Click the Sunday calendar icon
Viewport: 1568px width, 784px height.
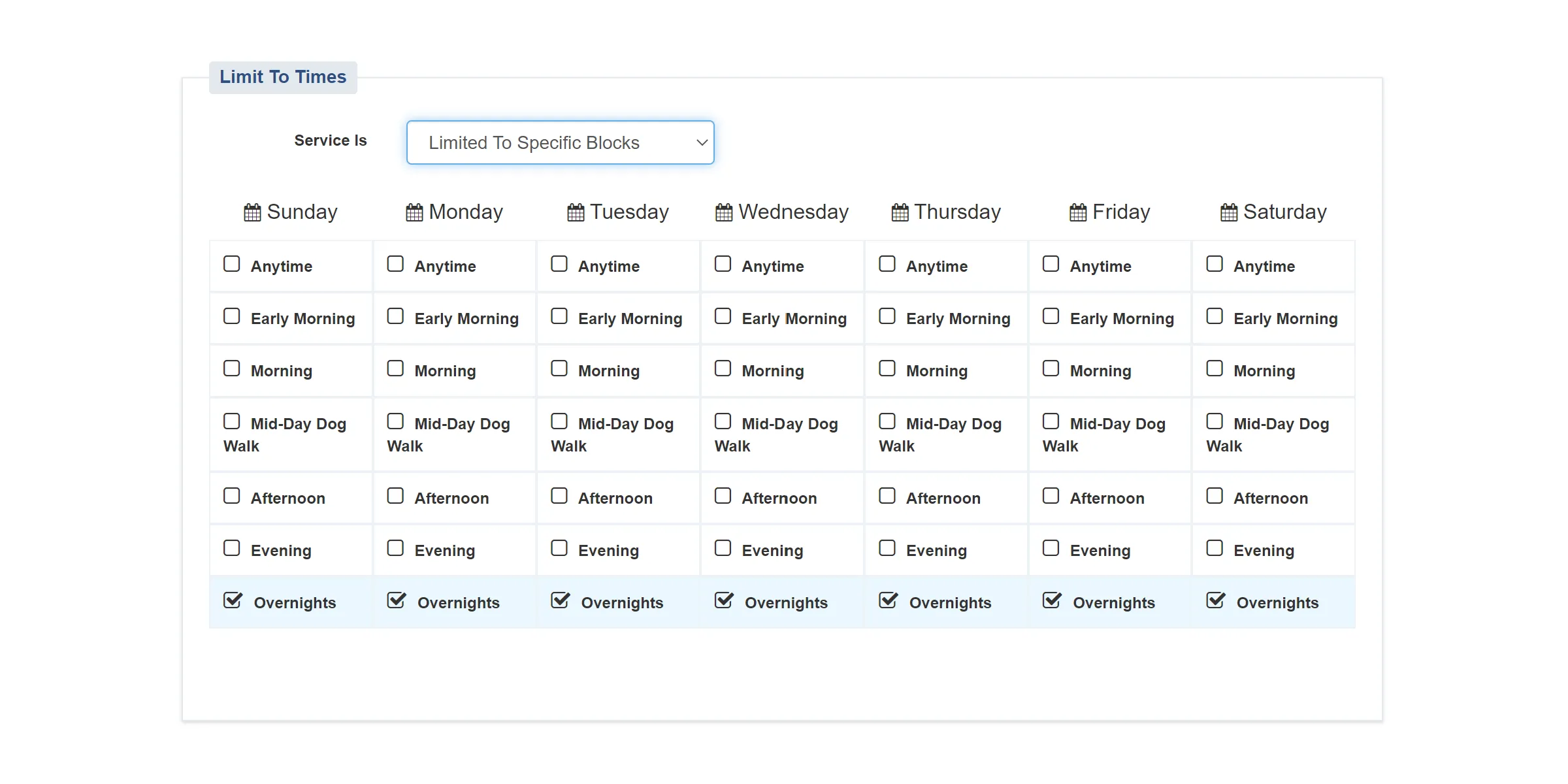click(252, 213)
